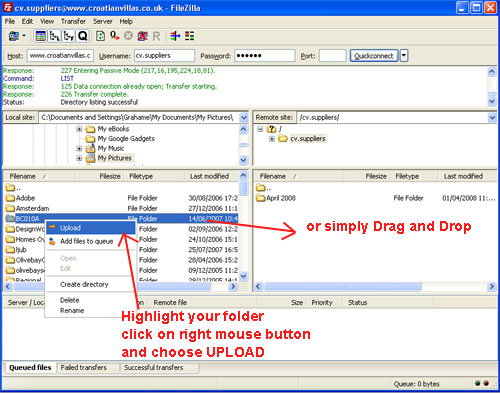
Task: Expand the cv.suppliers remote tree node
Action: coord(272,139)
